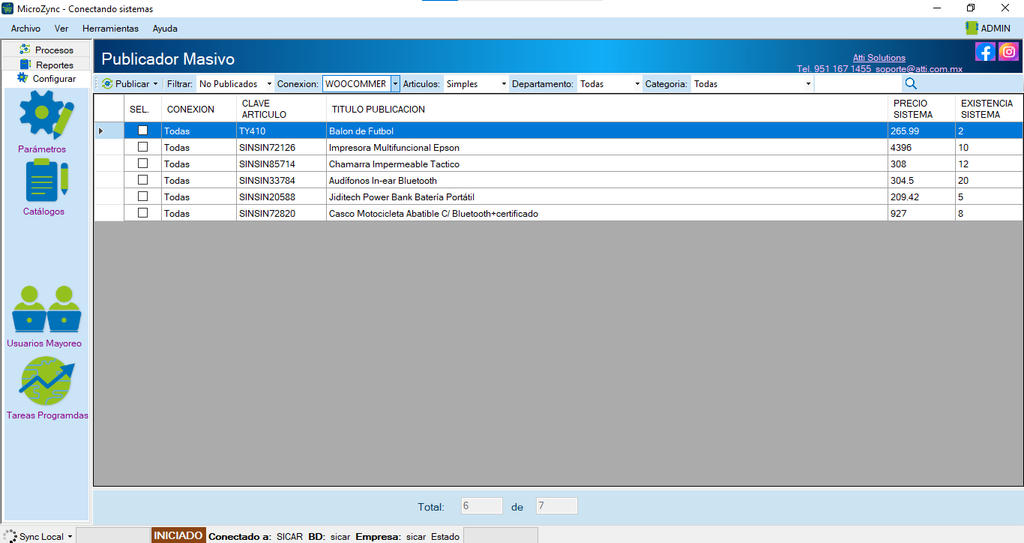The image size is (1024, 543).
Task: Check the Jiditech Power Bank checkbox
Action: (x=143, y=196)
